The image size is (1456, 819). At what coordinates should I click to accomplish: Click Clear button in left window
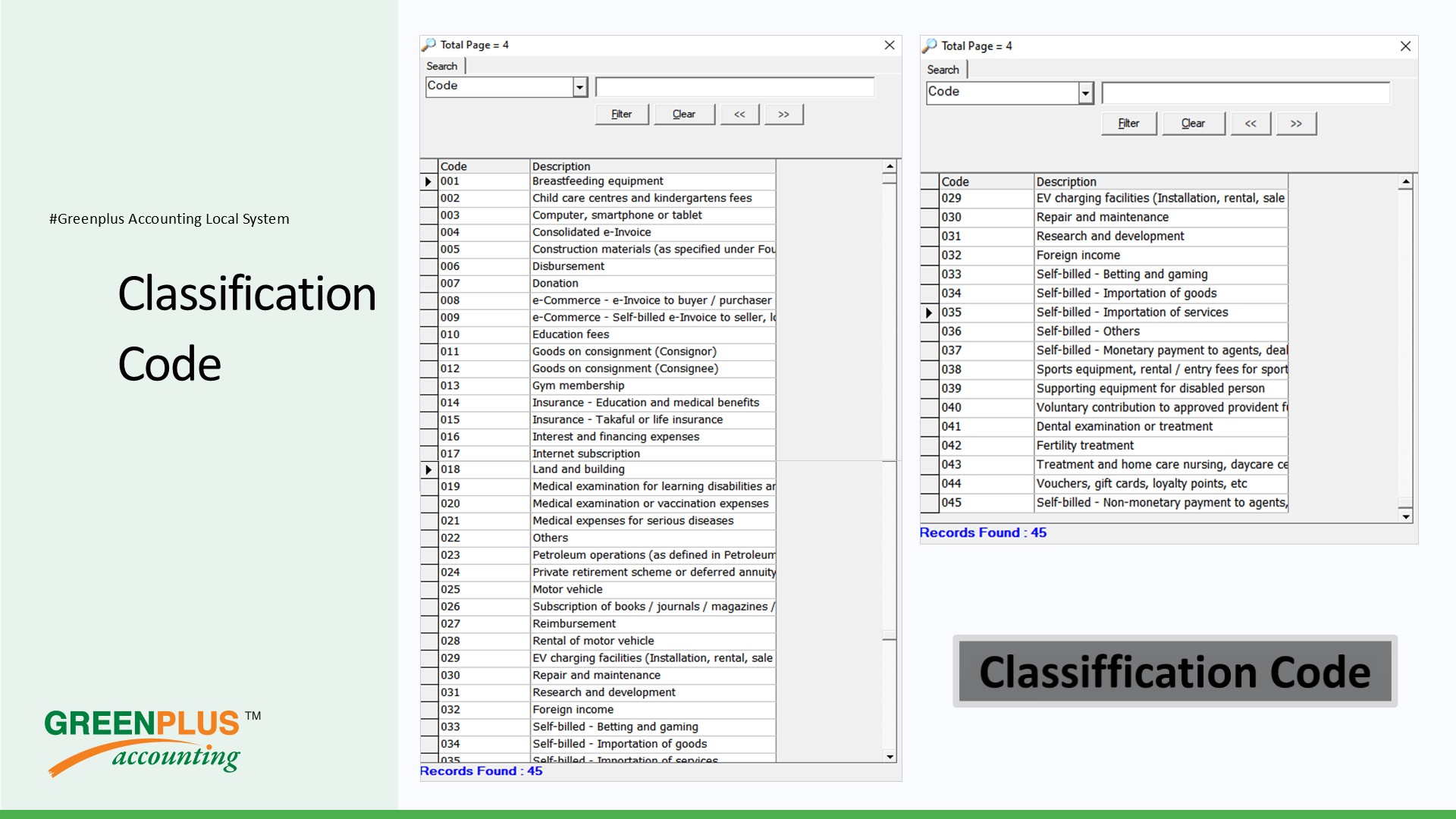[x=684, y=114]
